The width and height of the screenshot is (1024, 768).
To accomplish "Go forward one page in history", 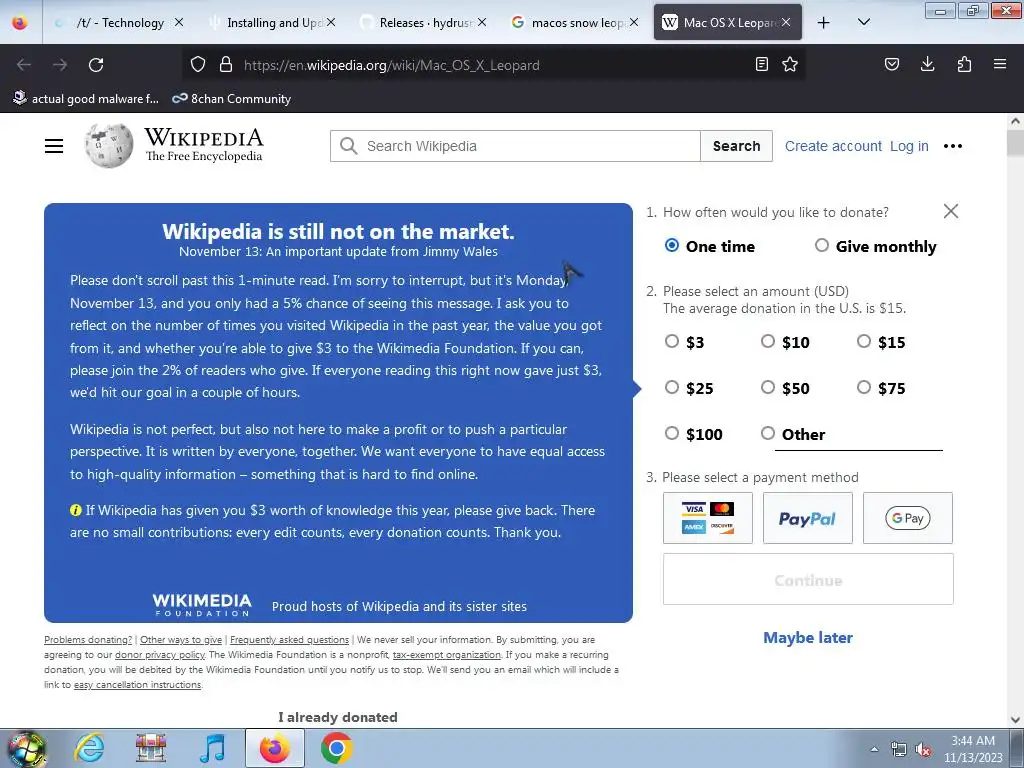I will 60,65.
